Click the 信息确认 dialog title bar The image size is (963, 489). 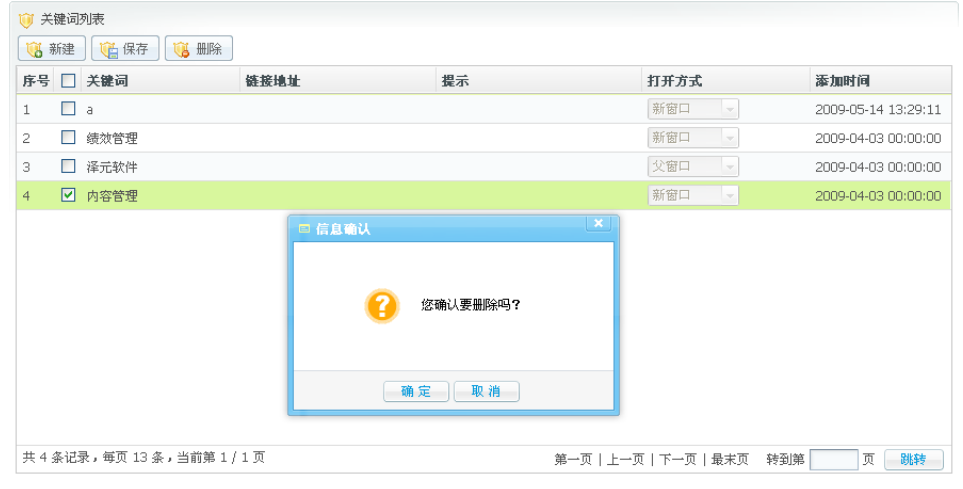pyautogui.click(x=453, y=229)
